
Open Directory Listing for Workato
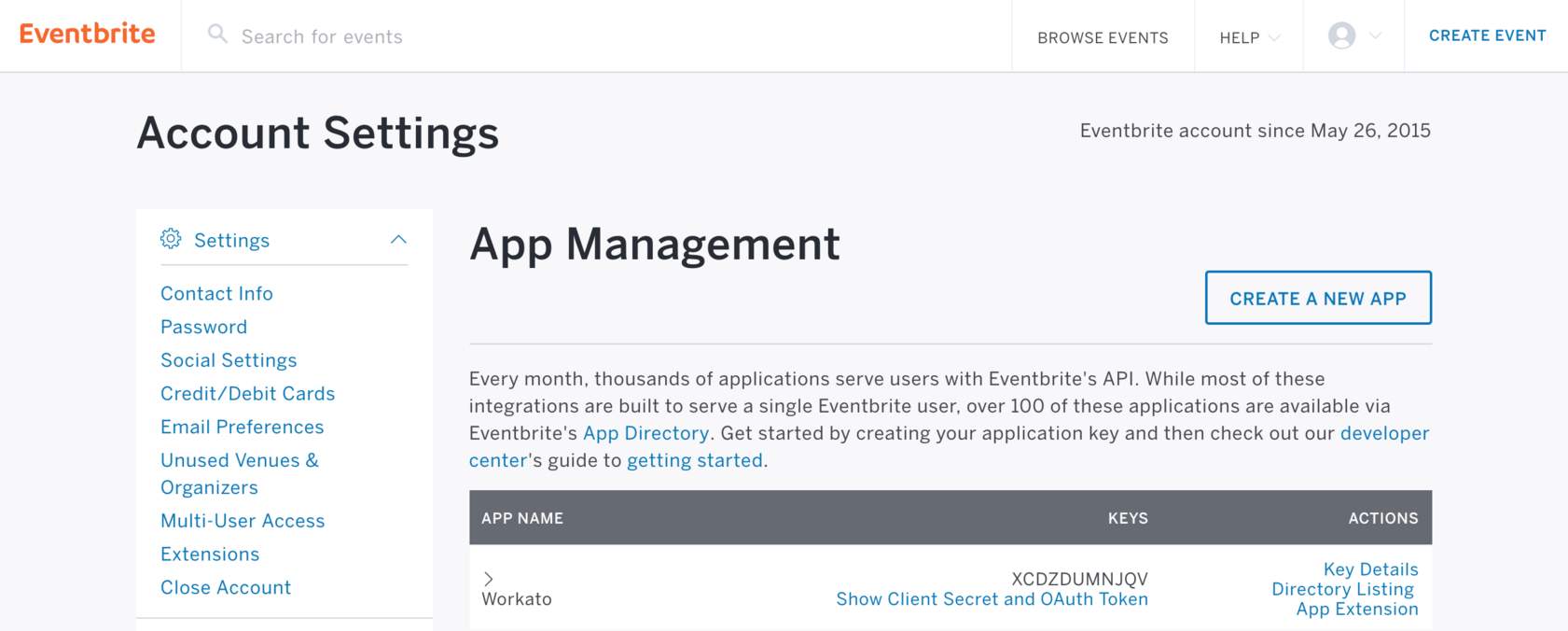pos(1342,589)
